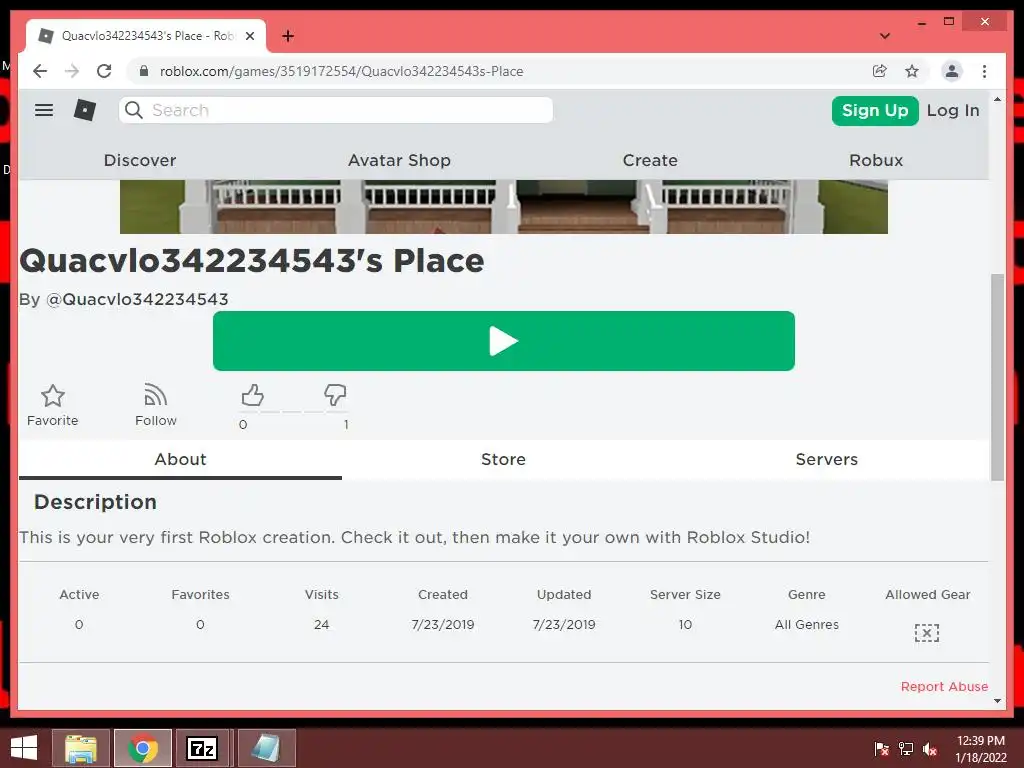
Task: Click the scrollbar up arrow
Action: (997, 99)
